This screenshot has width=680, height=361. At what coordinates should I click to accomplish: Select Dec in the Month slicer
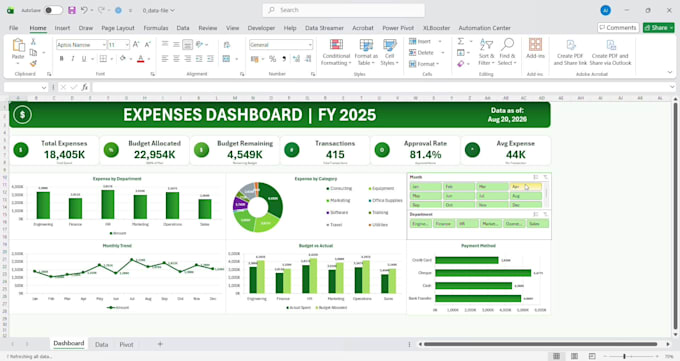[526, 205]
